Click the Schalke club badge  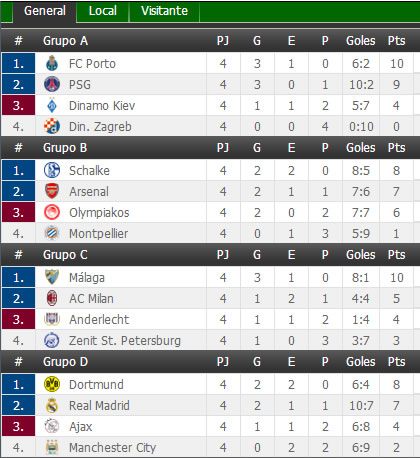point(52,170)
